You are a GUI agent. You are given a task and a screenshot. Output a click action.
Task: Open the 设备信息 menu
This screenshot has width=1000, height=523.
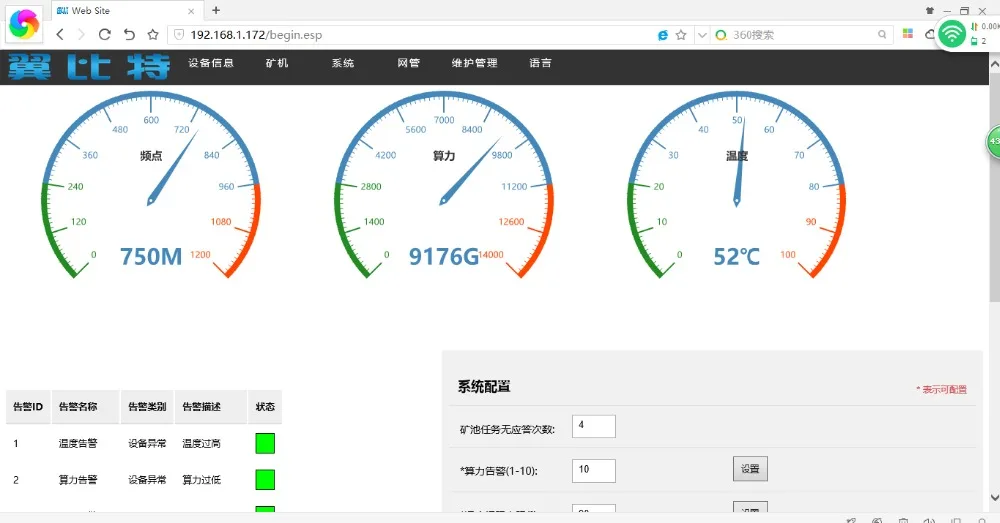210,63
